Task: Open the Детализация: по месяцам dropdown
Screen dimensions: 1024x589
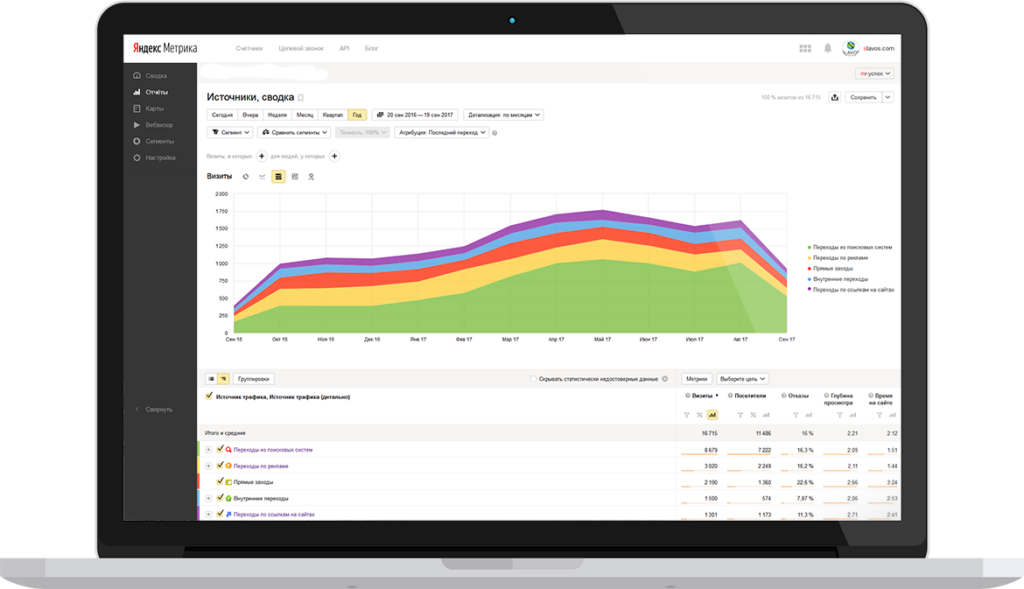Action: 504,115
